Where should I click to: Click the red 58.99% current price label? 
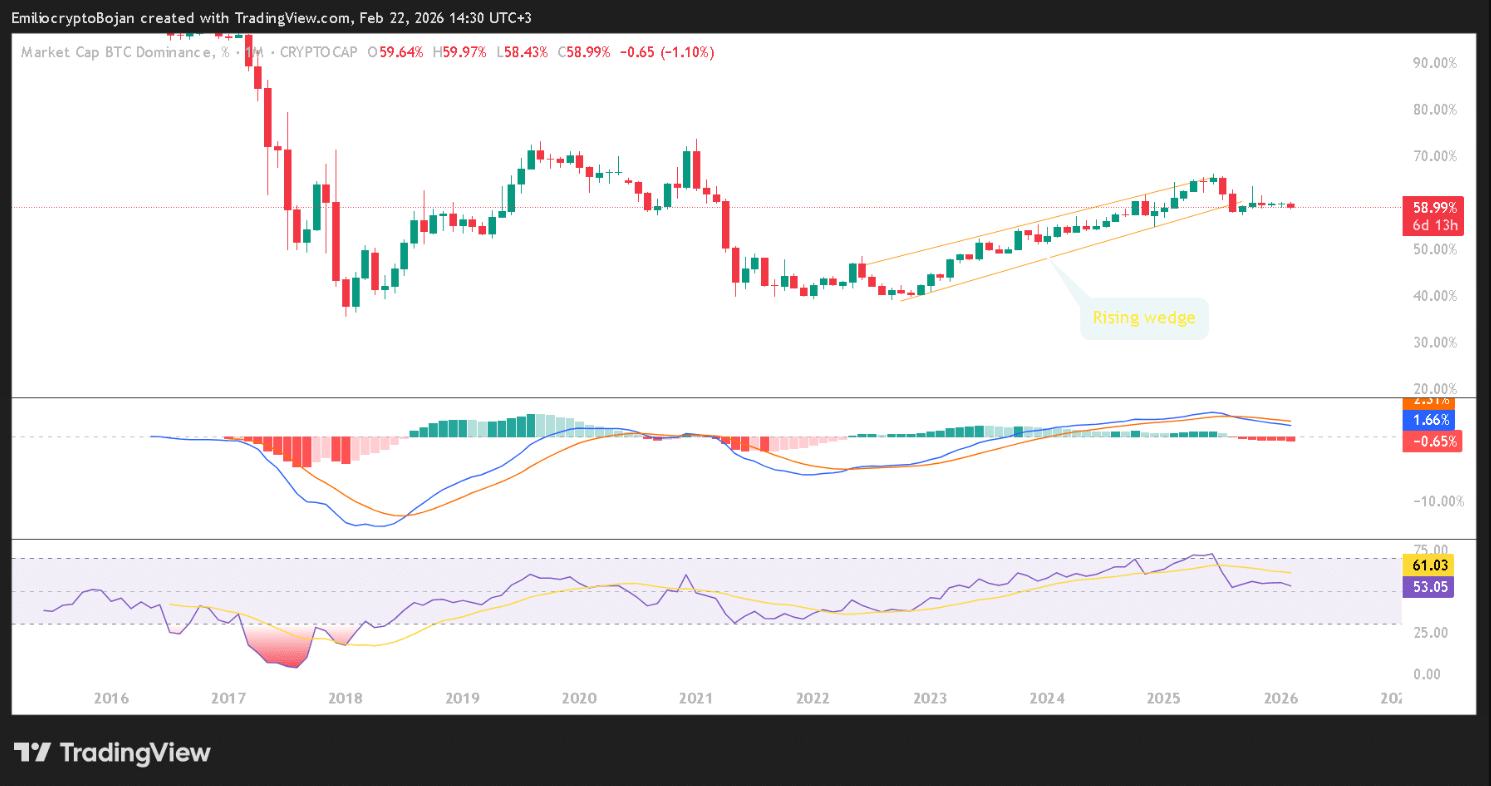tap(1433, 207)
